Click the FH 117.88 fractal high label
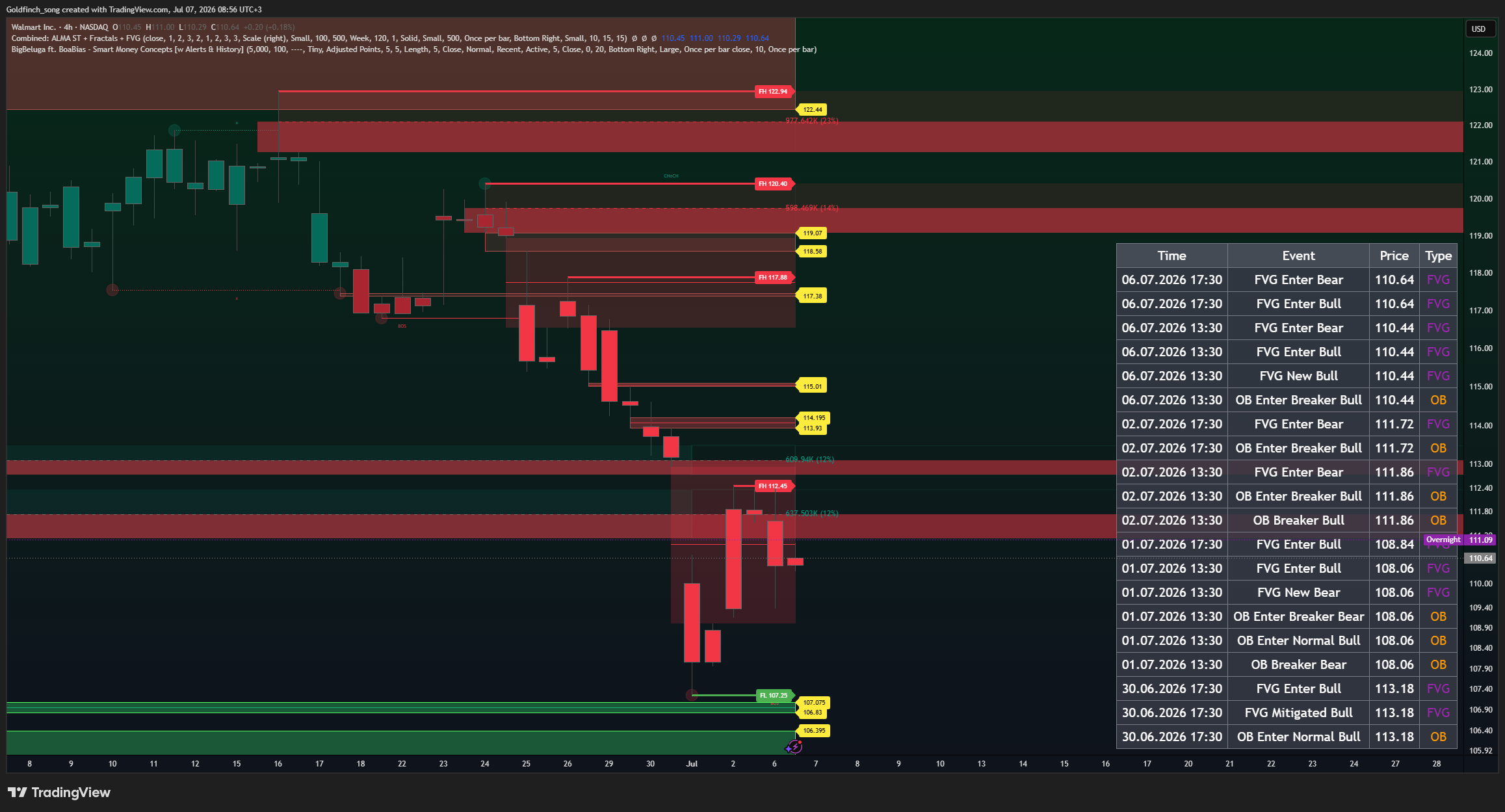The height and width of the screenshot is (812, 1505). (773, 278)
